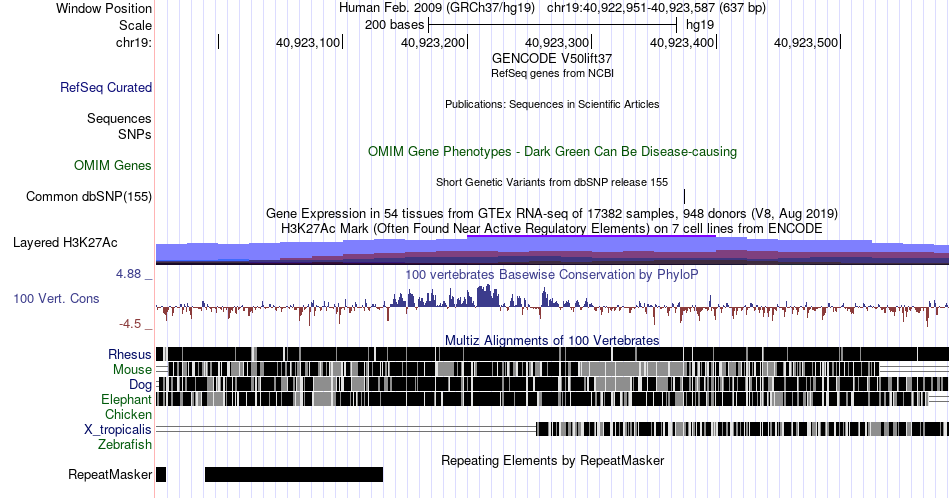The image size is (950, 498).
Task: Click the long RepeatMasker element block
Action: [294, 474]
